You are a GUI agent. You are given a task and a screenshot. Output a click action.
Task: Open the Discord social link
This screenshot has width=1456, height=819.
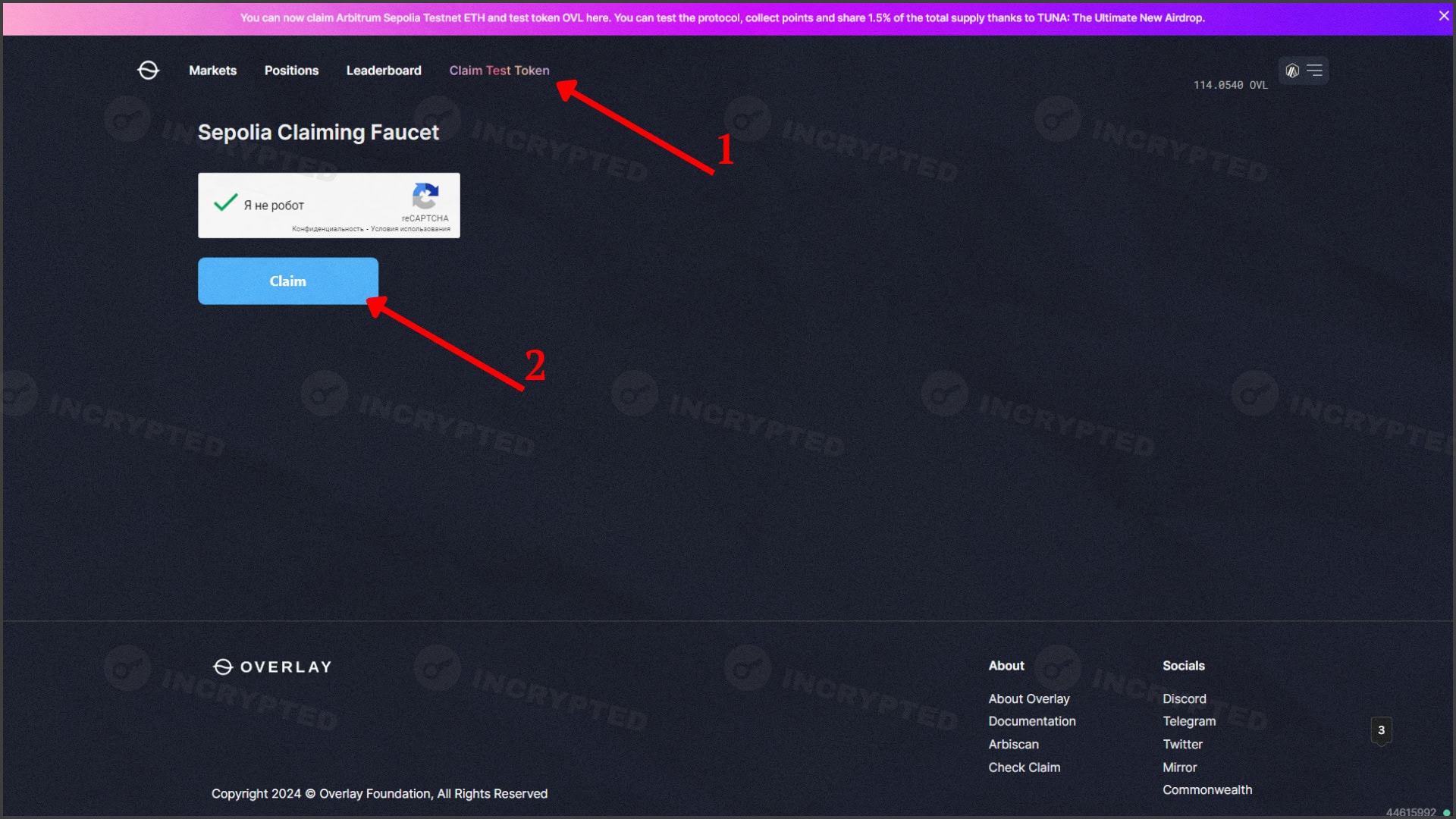(x=1184, y=698)
